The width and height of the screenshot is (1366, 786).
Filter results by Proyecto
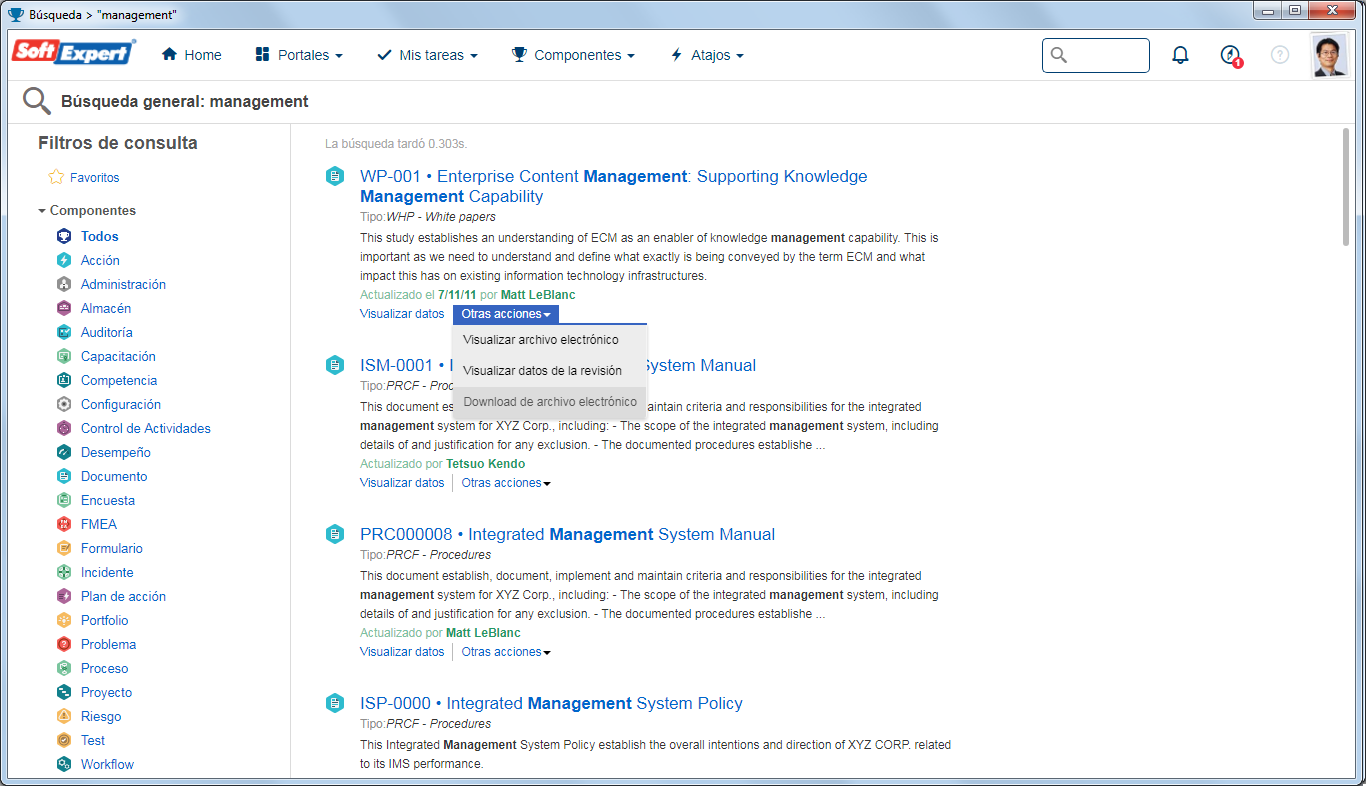pyautogui.click(x=106, y=692)
